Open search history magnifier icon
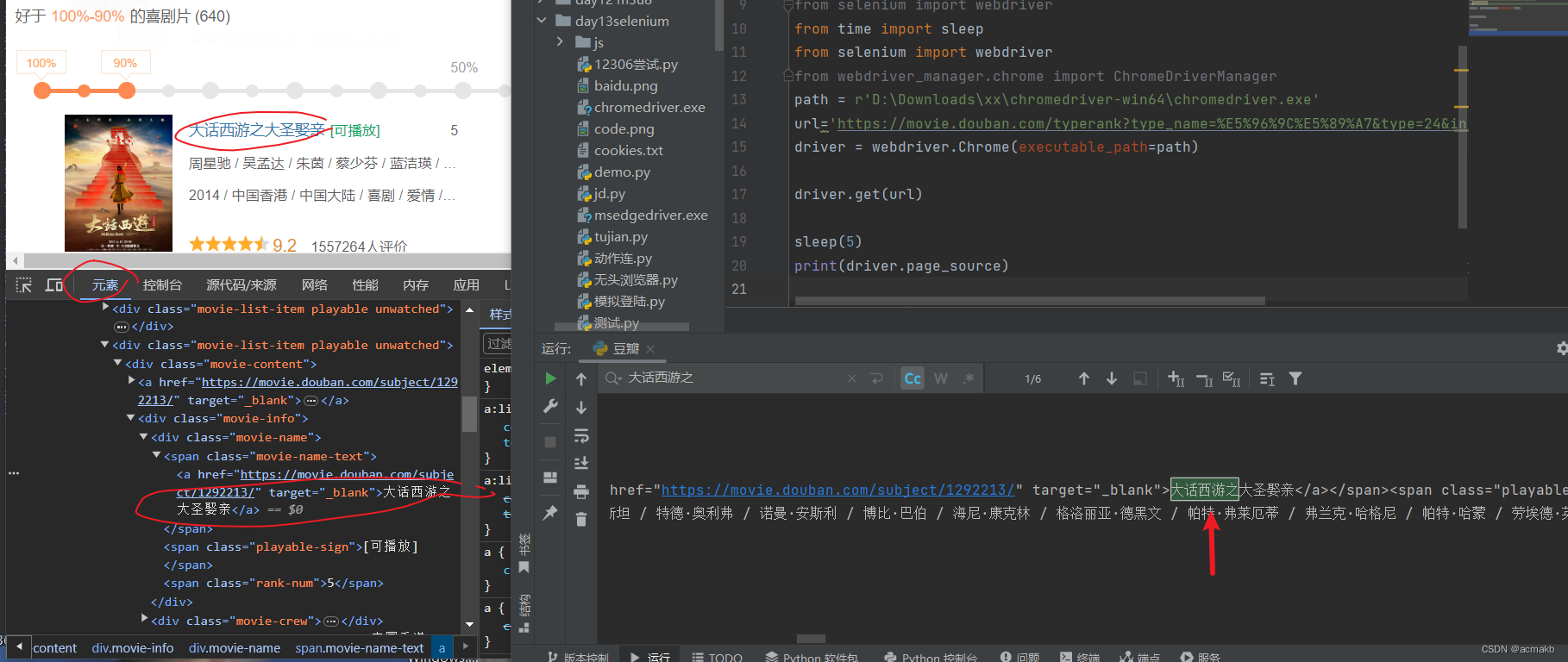The image size is (1568, 662). point(613,378)
